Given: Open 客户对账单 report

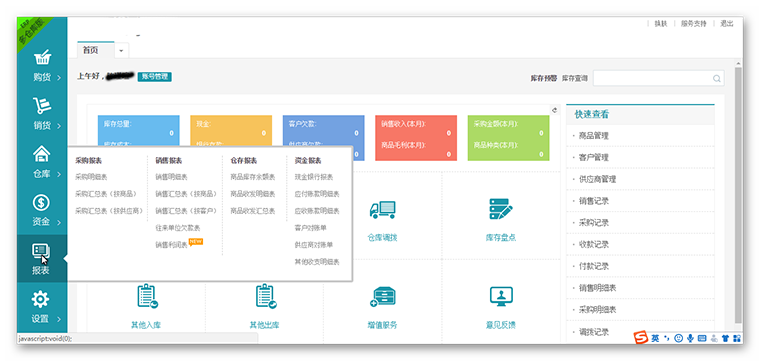Looking at the screenshot, I should coord(310,228).
